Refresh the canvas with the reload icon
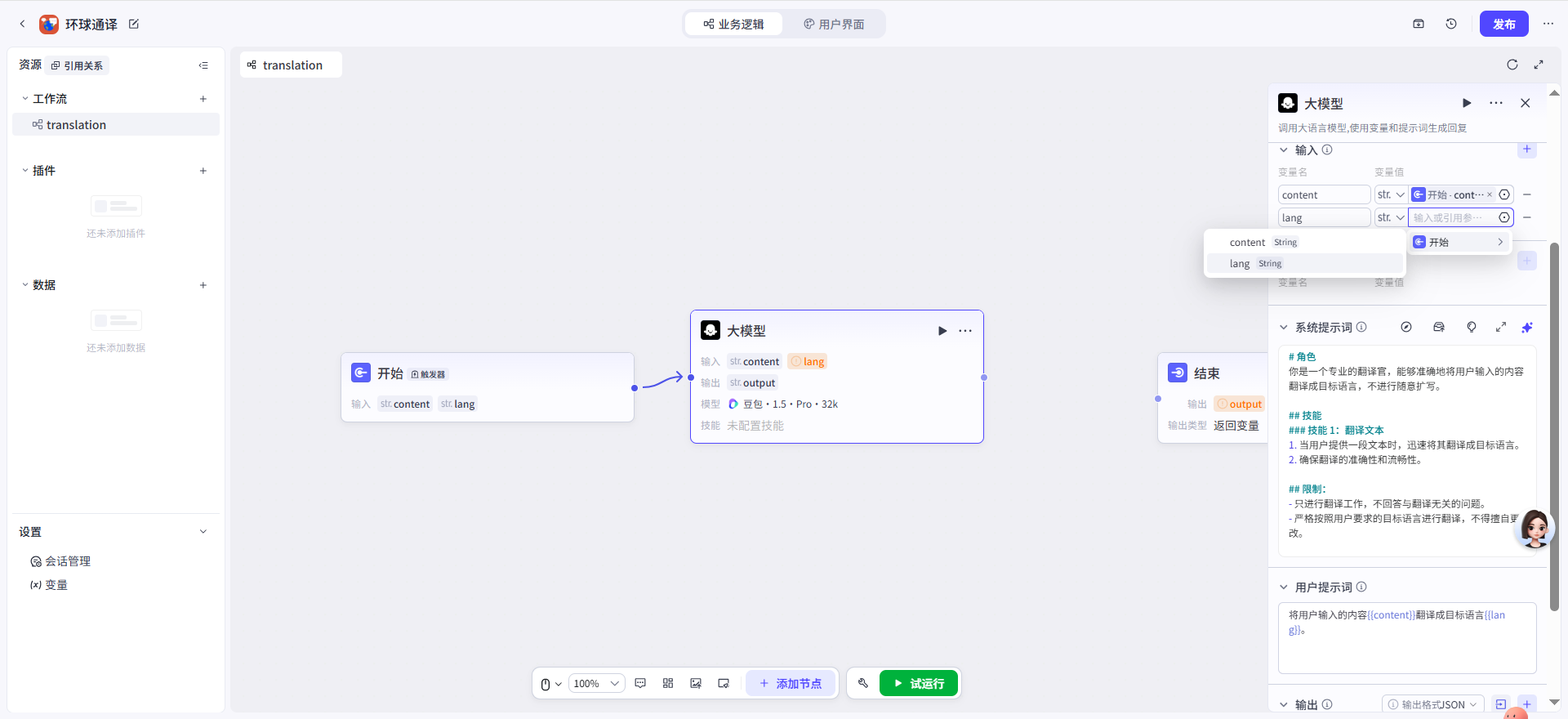 [1512, 65]
